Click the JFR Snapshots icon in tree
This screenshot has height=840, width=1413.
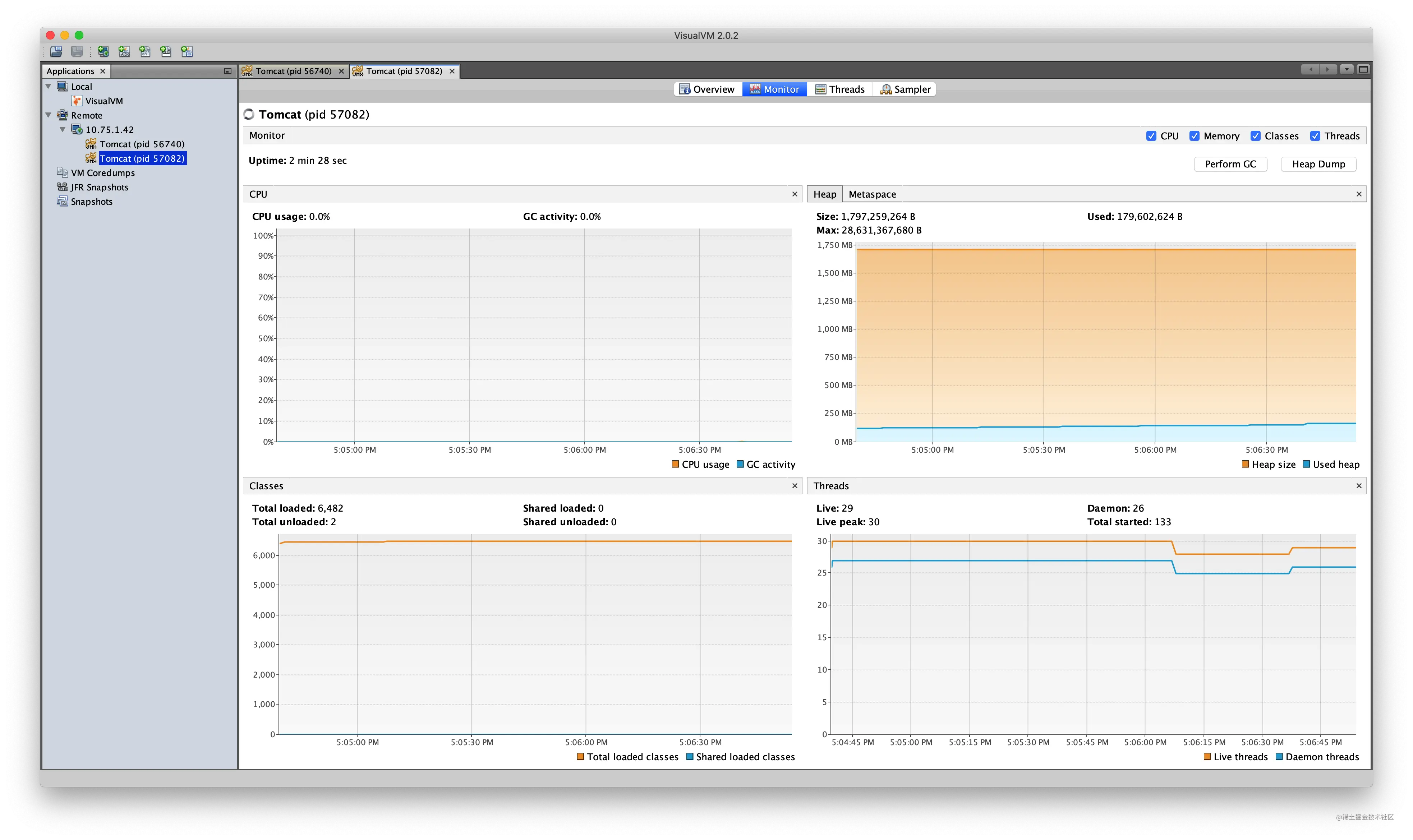pos(62,187)
